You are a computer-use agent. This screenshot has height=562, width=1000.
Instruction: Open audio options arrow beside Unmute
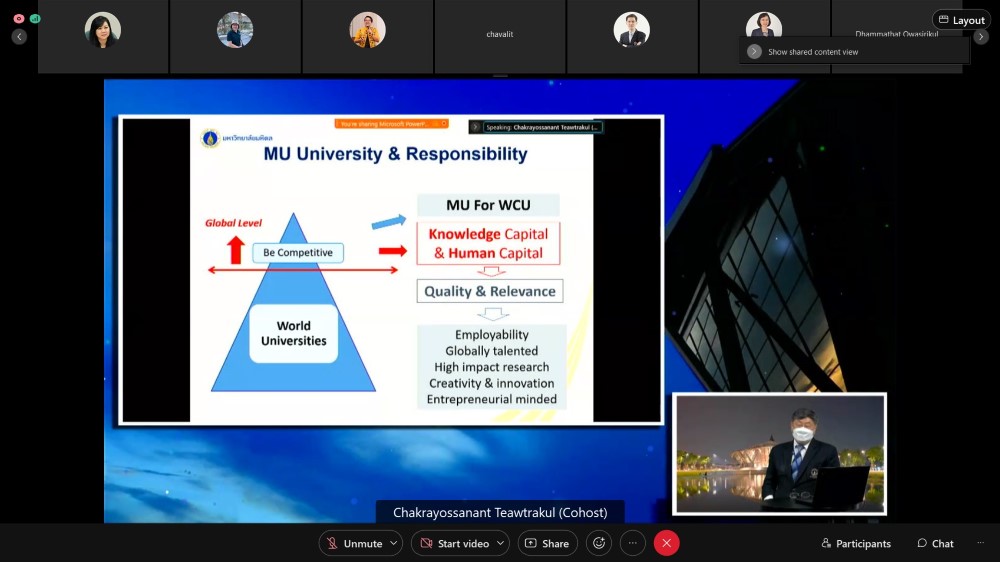click(394, 543)
